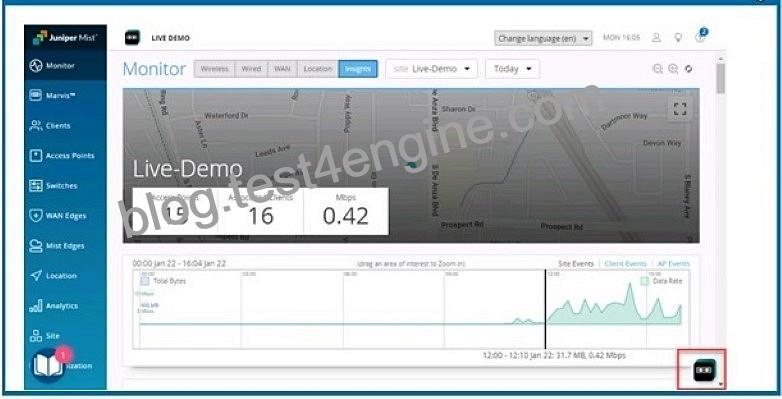782x399 pixels.
Task: Open the user account icon
Action: pos(657,38)
